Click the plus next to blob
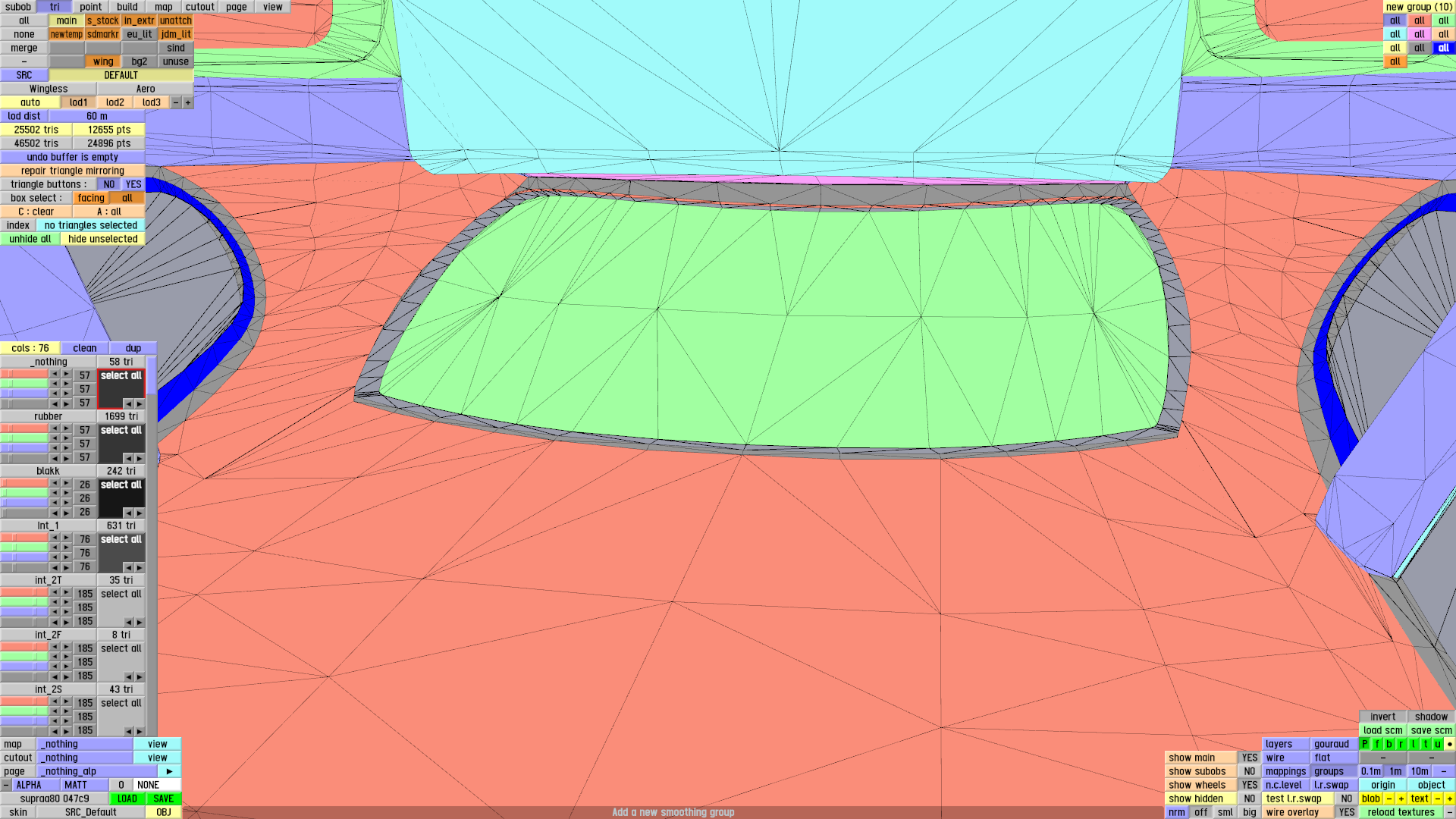The image size is (1456, 819). click(1401, 799)
